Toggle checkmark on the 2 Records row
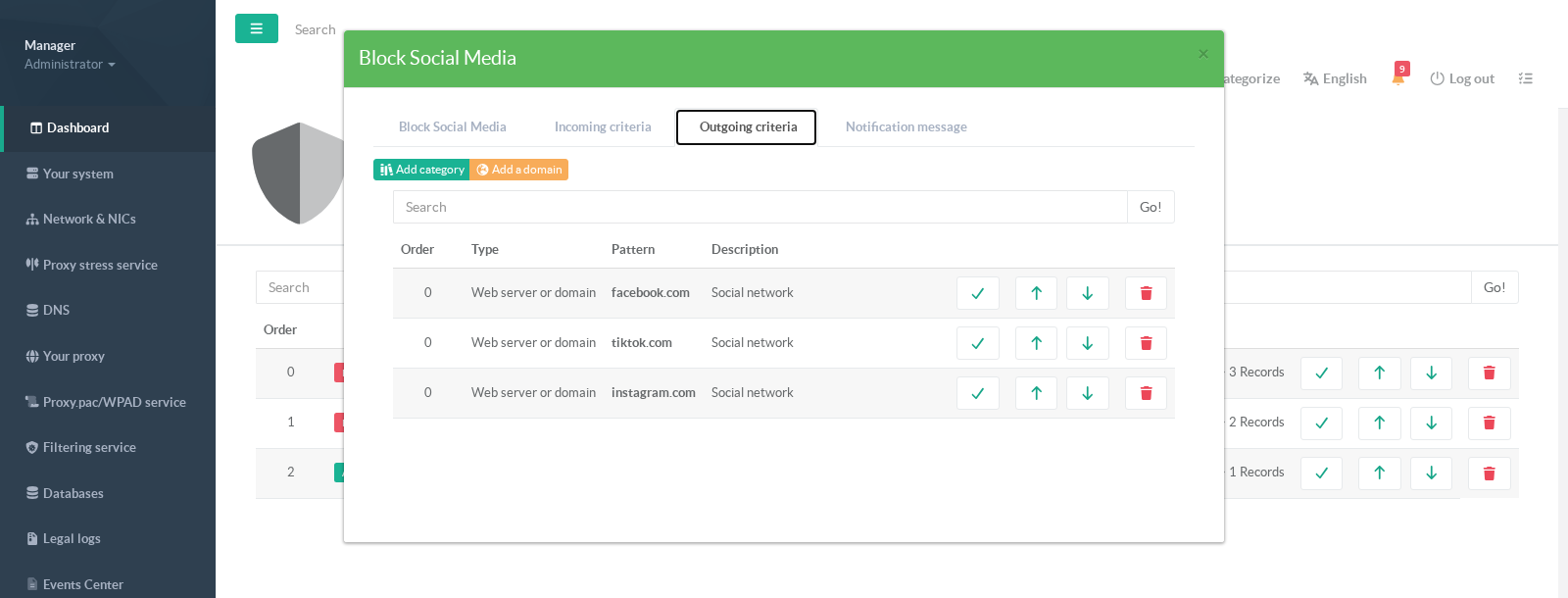This screenshot has width=1568, height=598. 1322,423
